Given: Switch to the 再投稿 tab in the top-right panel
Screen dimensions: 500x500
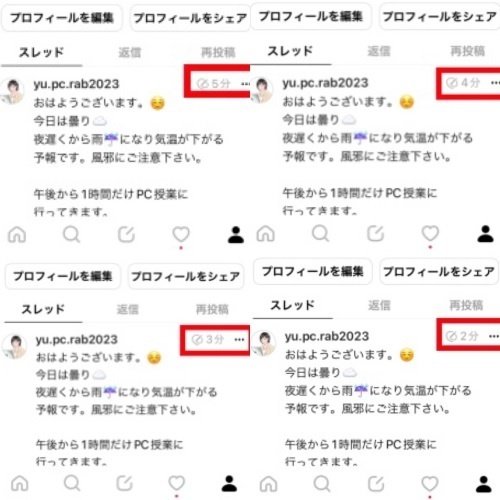Looking at the screenshot, I should pos(467,51).
